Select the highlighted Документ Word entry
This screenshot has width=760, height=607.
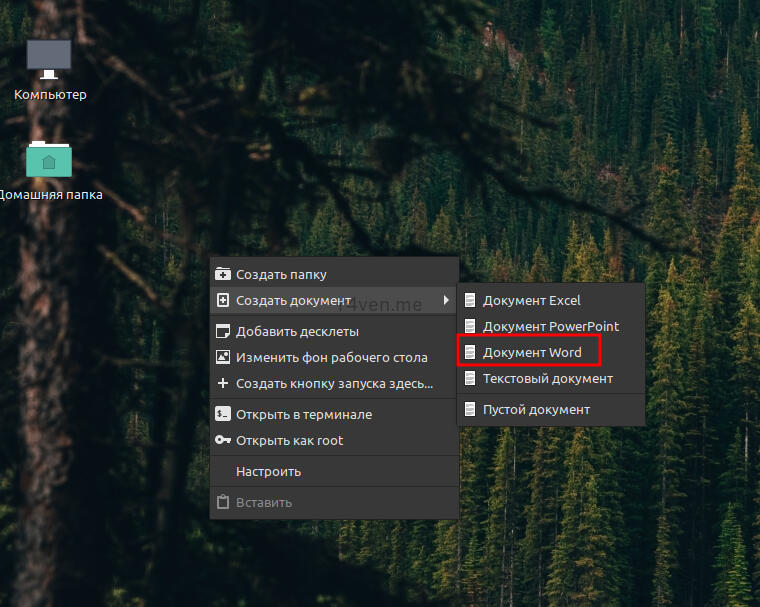tap(531, 352)
